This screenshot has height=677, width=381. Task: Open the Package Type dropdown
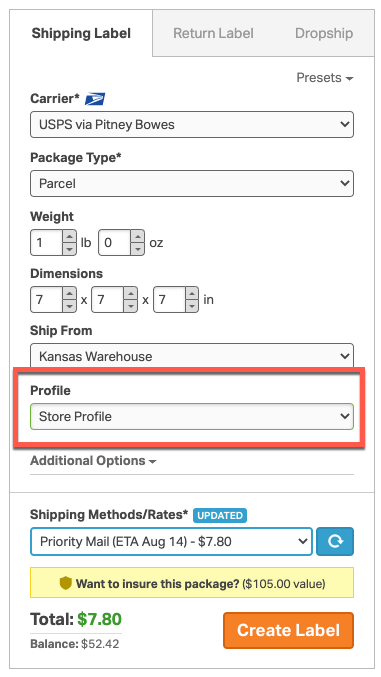point(192,183)
